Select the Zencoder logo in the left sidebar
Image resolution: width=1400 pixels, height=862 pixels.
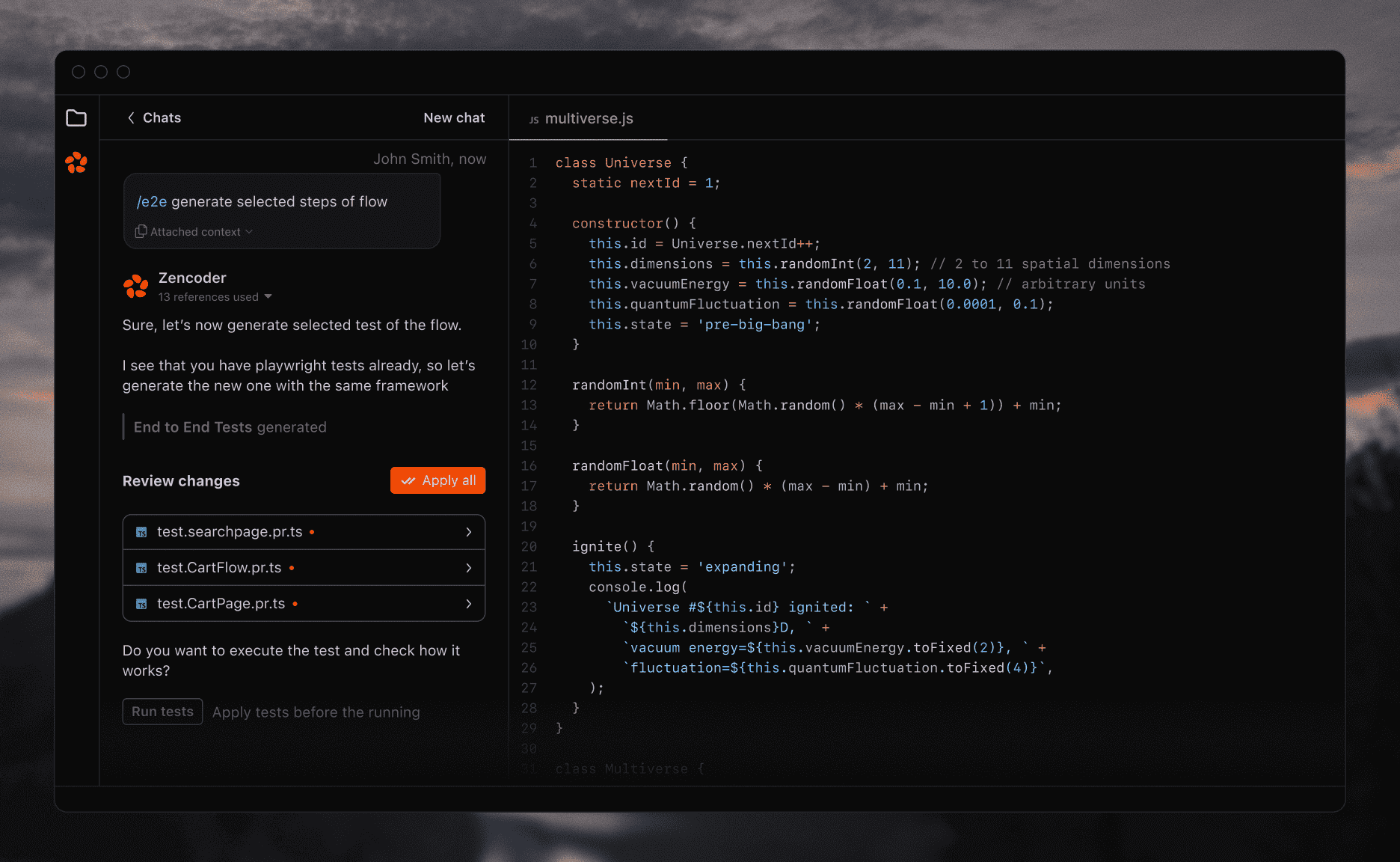pyautogui.click(x=76, y=162)
